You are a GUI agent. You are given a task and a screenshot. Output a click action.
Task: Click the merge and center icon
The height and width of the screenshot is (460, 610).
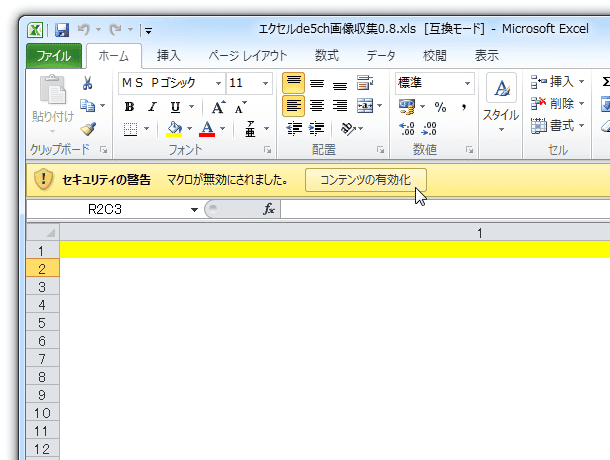[365, 105]
